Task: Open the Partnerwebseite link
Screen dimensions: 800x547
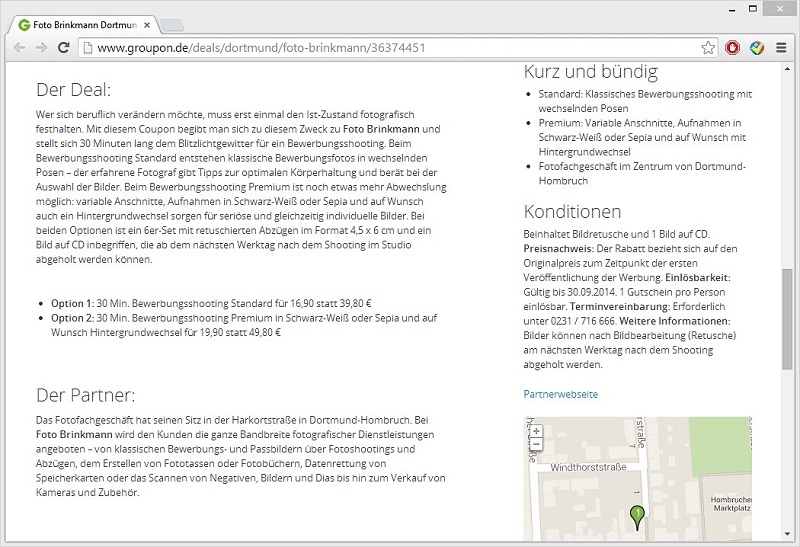Action: pos(560,394)
